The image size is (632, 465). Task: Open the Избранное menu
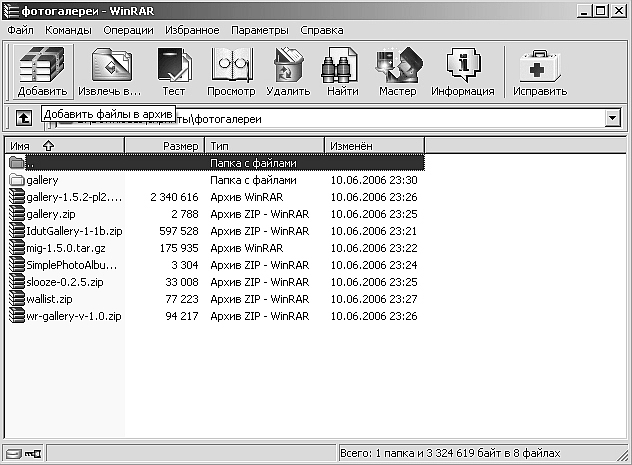click(192, 30)
